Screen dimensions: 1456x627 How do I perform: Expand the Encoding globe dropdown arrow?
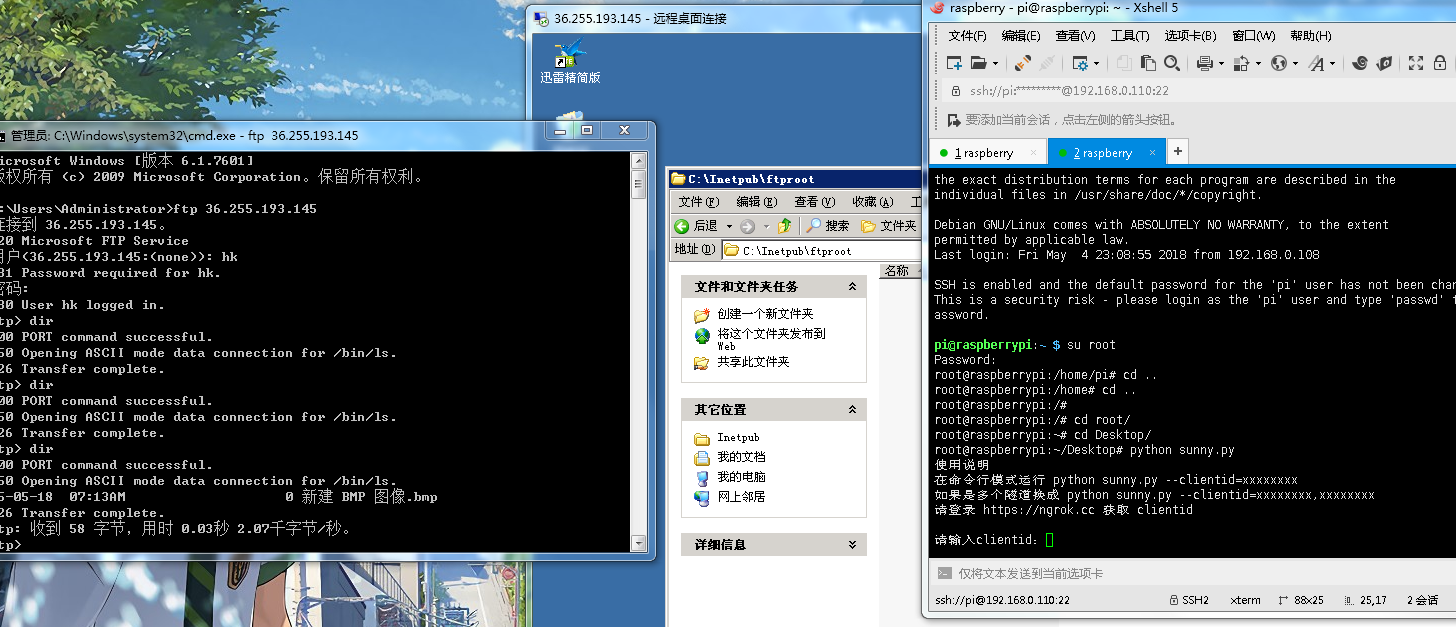pos(1295,63)
